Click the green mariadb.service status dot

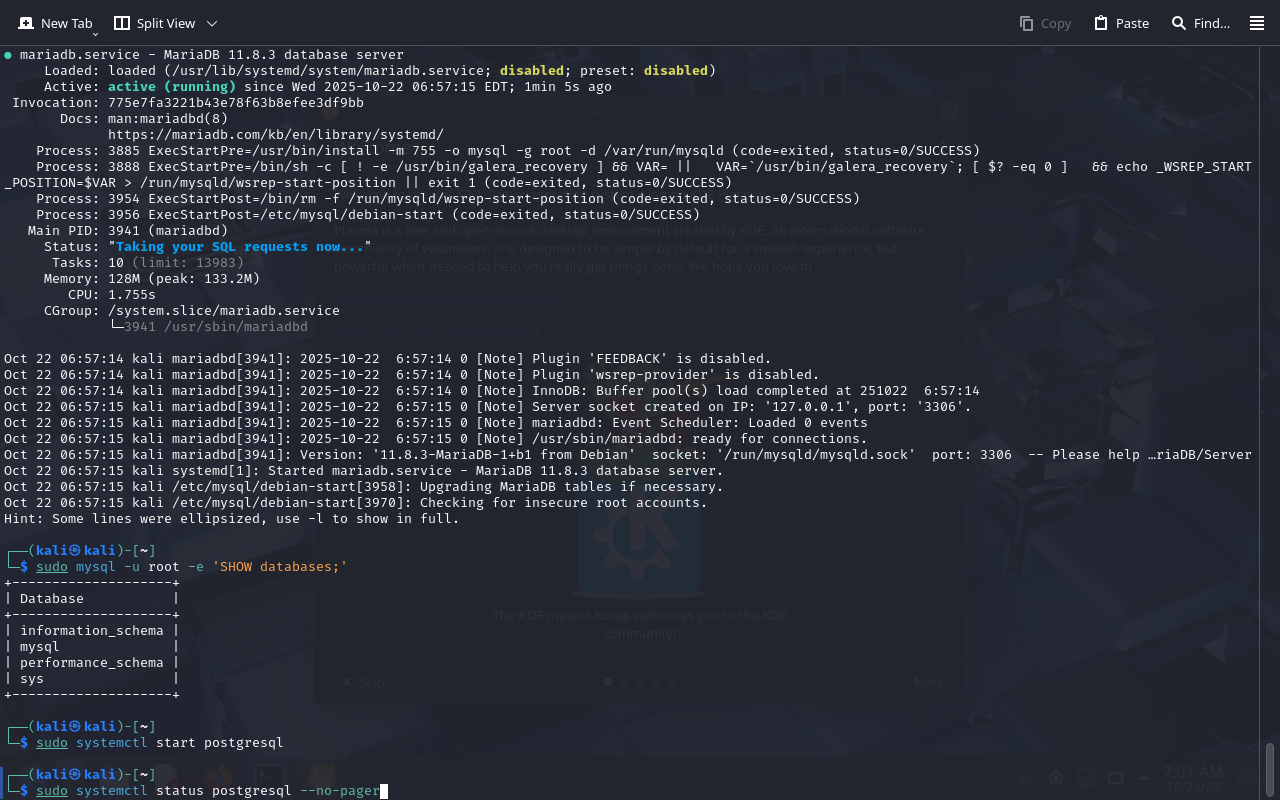8,55
